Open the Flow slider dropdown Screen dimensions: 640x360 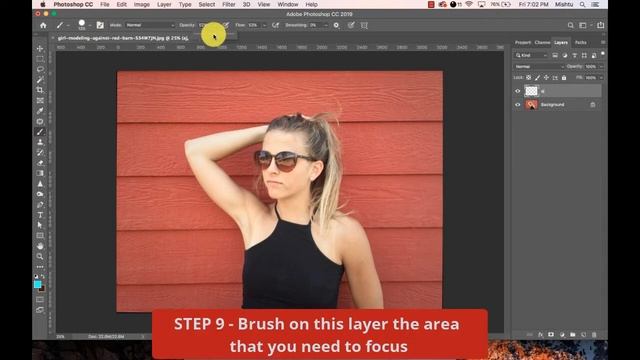pyautogui.click(x=264, y=25)
